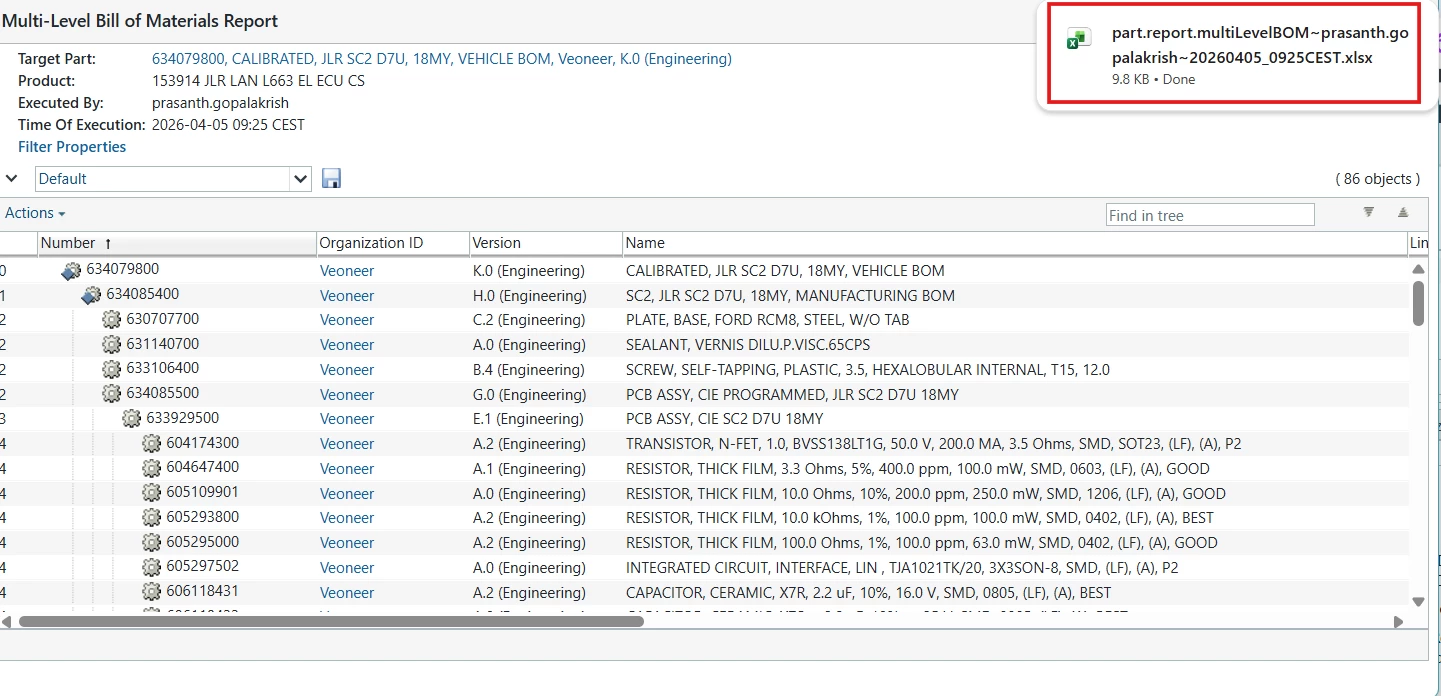This screenshot has width=1441, height=696.
Task: Select the gear icon next to 633929500
Action: pyautogui.click(x=131, y=419)
